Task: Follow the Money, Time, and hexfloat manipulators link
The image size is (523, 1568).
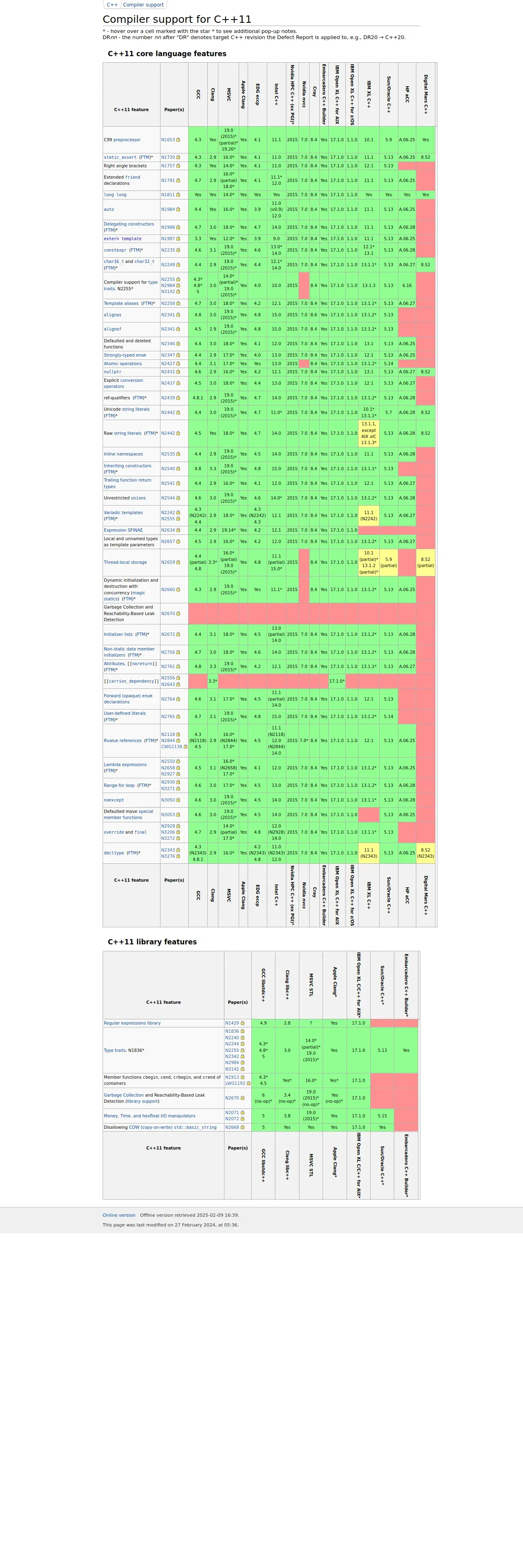Action: tap(149, 1116)
